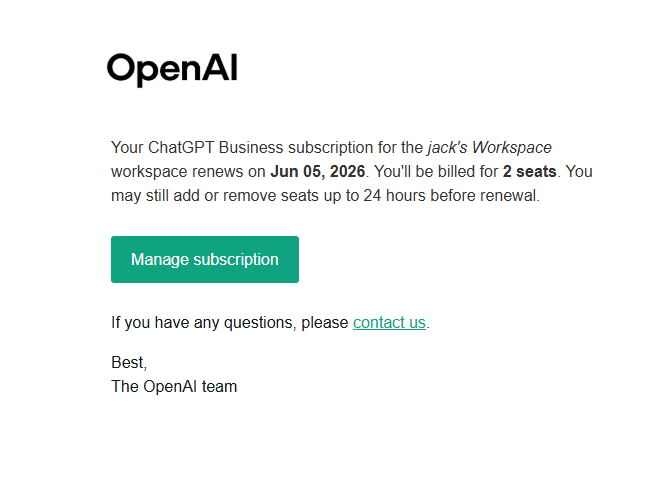Click the OpenAI logo at top
Image resolution: width=661 pixels, height=489 pixels.
point(172,70)
